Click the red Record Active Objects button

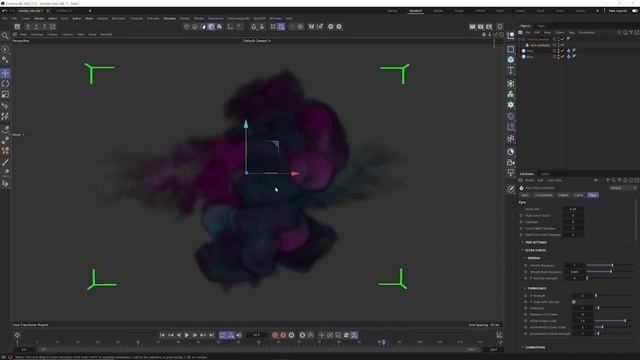tap(275, 335)
